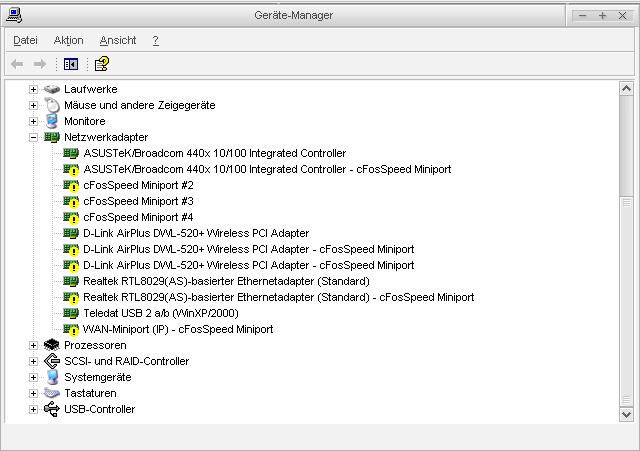
Task: Click the warning icon of cFosSpeed Miniport #2
Action: (x=71, y=185)
